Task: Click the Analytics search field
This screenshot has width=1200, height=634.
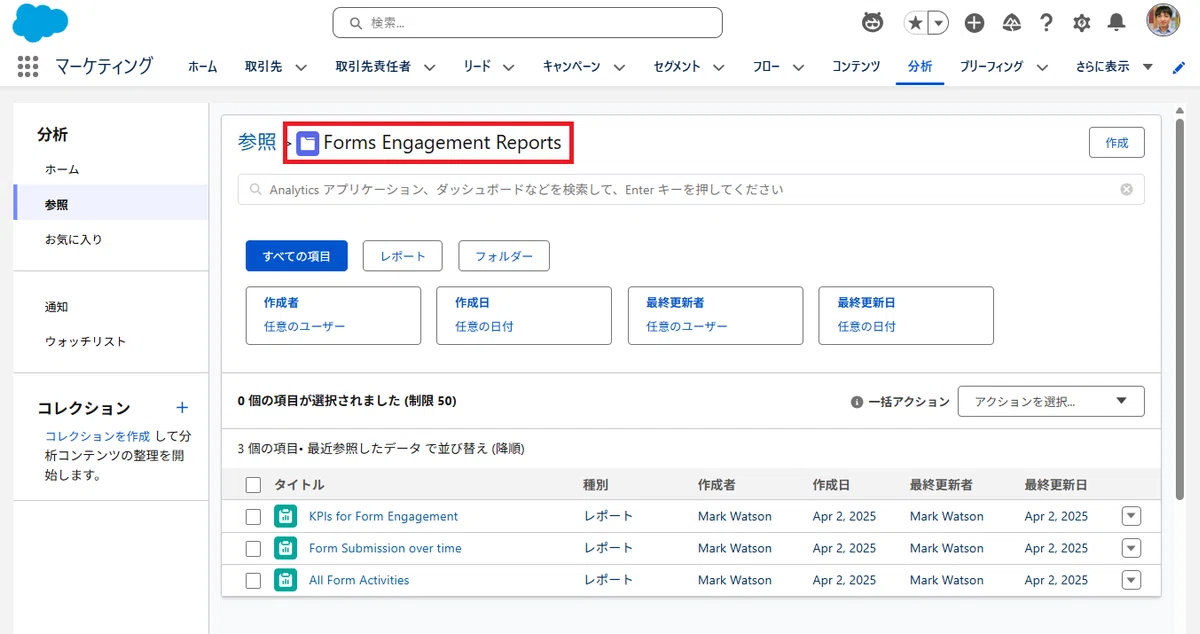Action: (691, 189)
